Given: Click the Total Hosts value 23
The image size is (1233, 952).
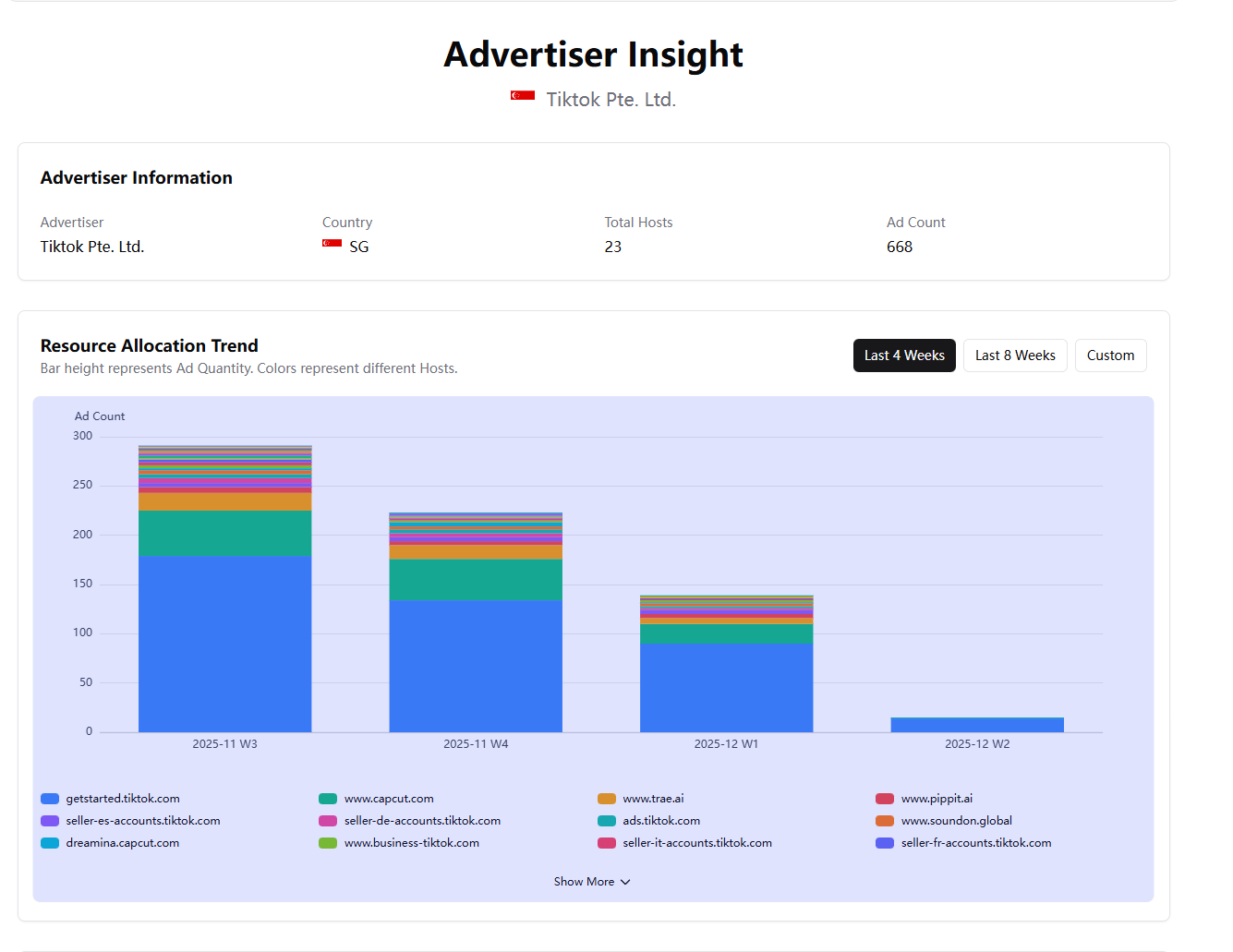Looking at the screenshot, I should pyautogui.click(x=613, y=247).
